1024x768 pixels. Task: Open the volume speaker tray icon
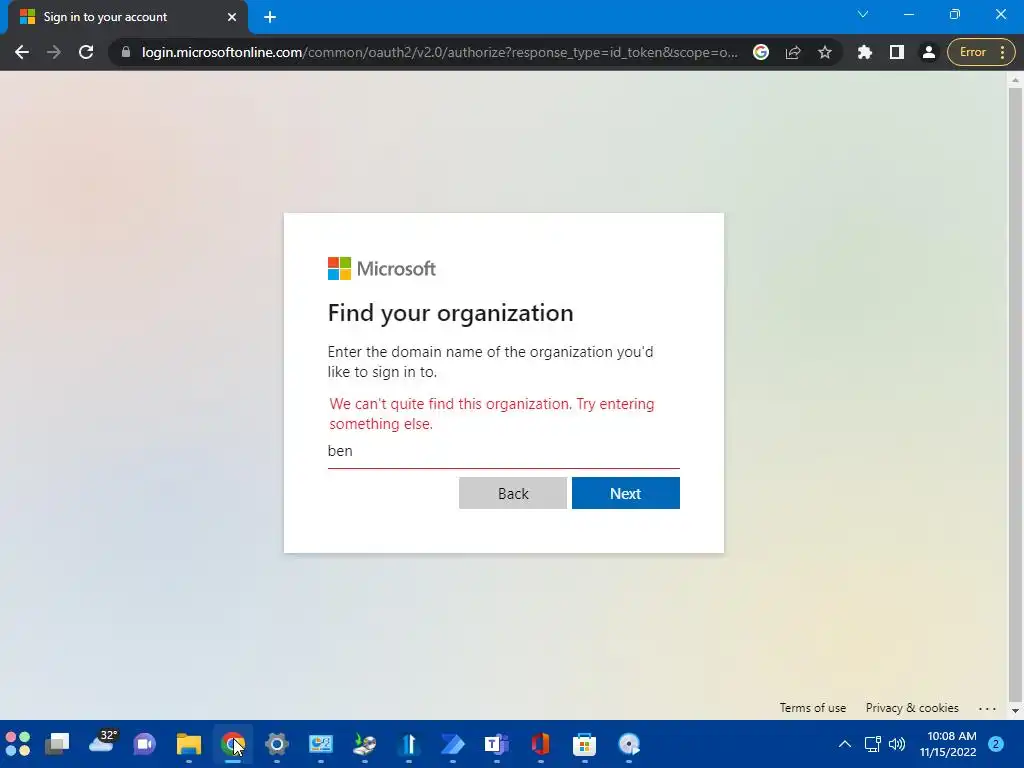point(897,744)
